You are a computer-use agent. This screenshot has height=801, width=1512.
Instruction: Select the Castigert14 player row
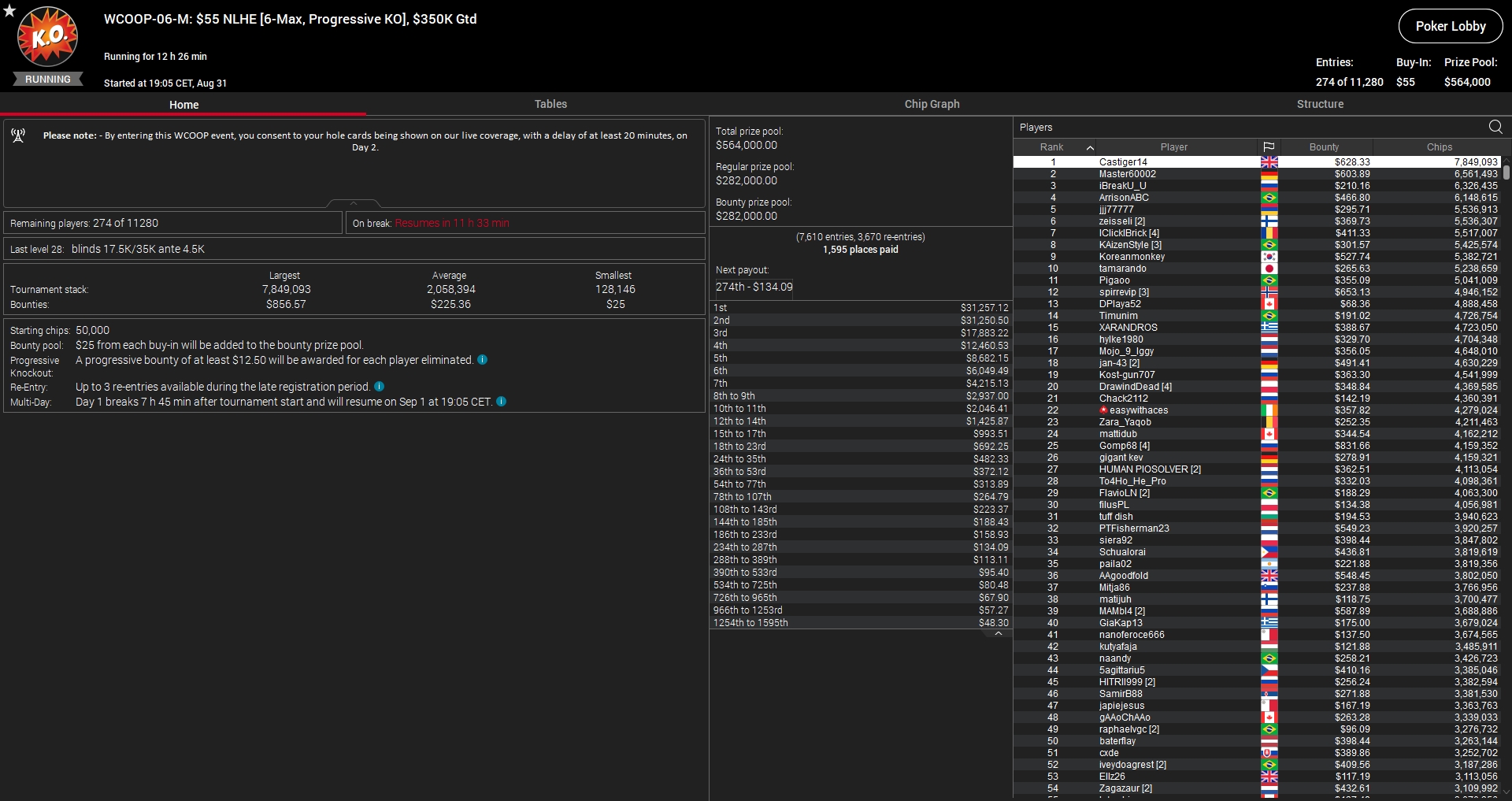click(1257, 162)
